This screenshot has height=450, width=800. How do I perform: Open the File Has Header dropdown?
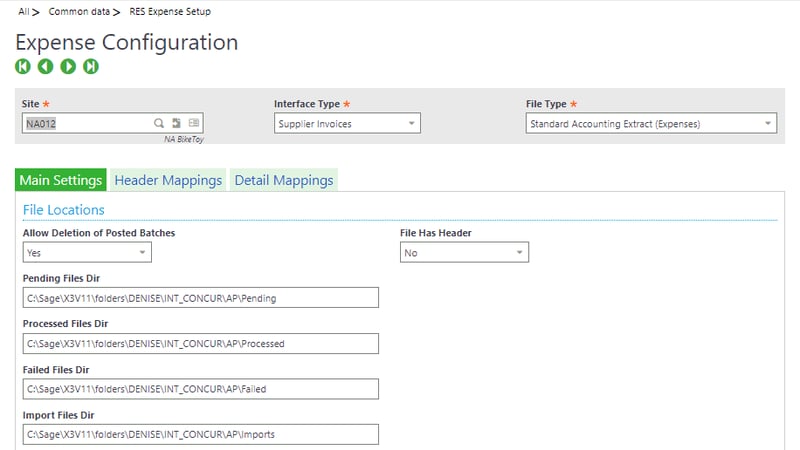click(x=464, y=253)
